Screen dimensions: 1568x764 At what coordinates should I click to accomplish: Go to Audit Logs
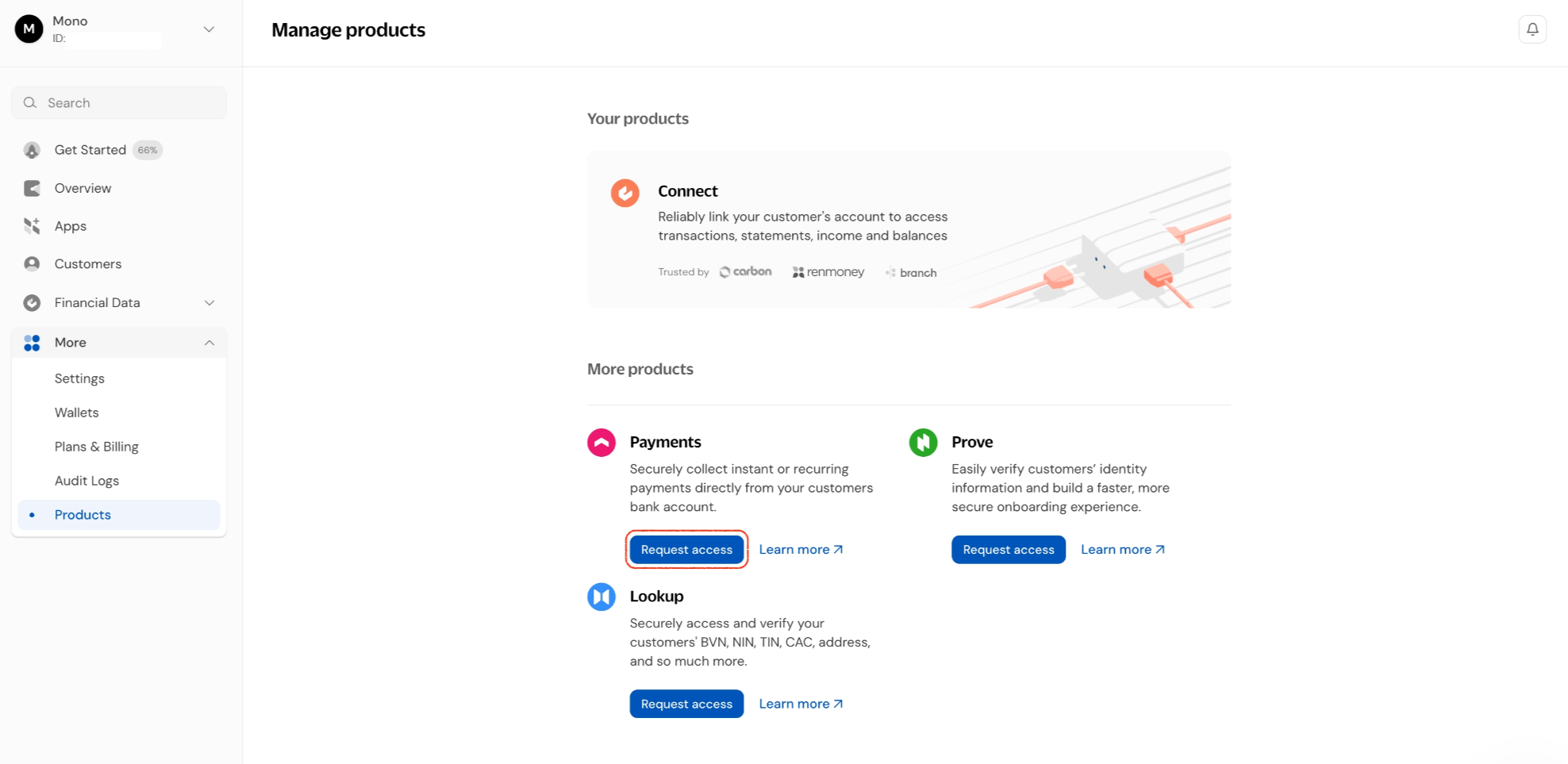coord(86,481)
